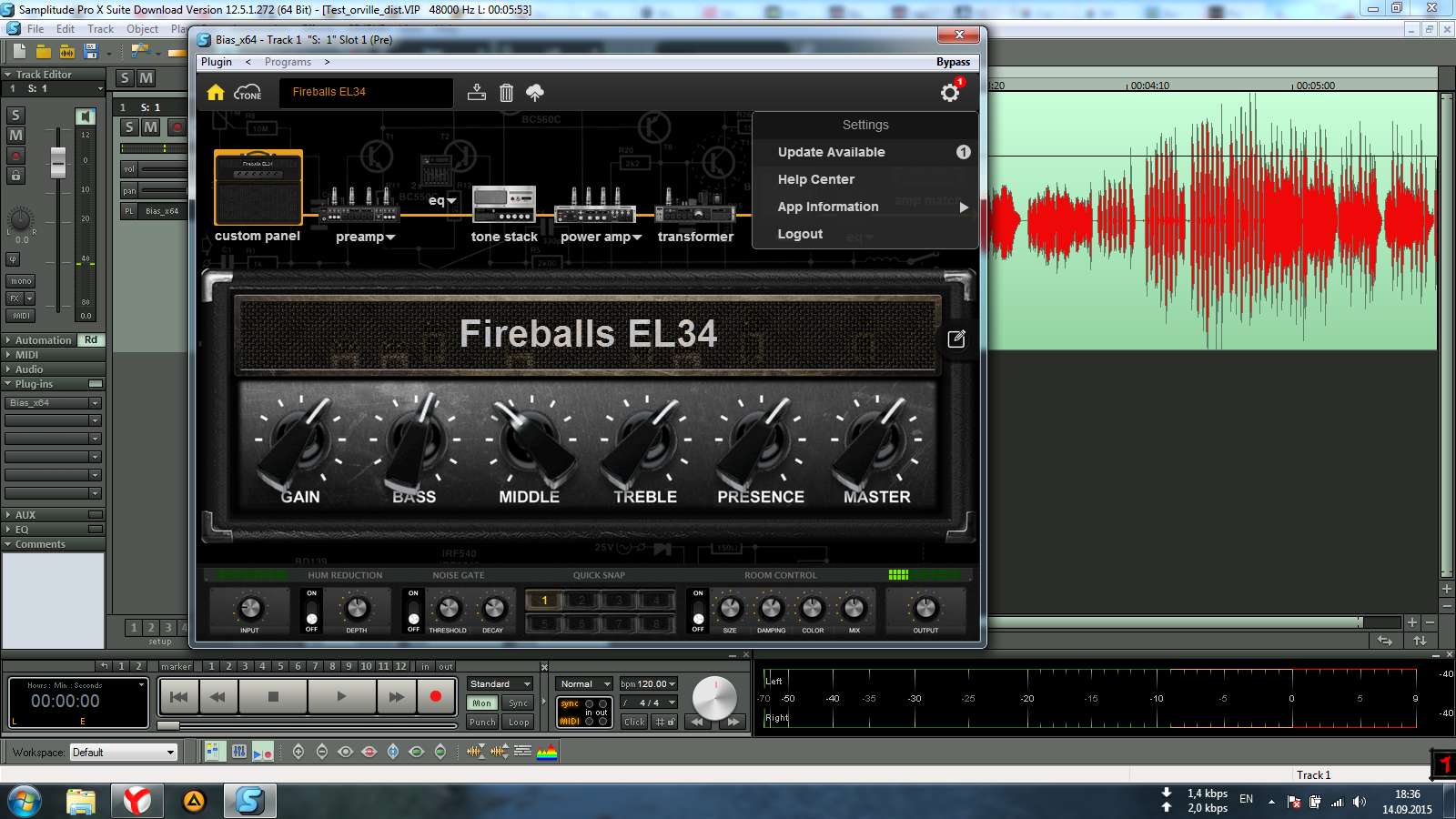Open the ToneCloud icon

click(x=248, y=92)
